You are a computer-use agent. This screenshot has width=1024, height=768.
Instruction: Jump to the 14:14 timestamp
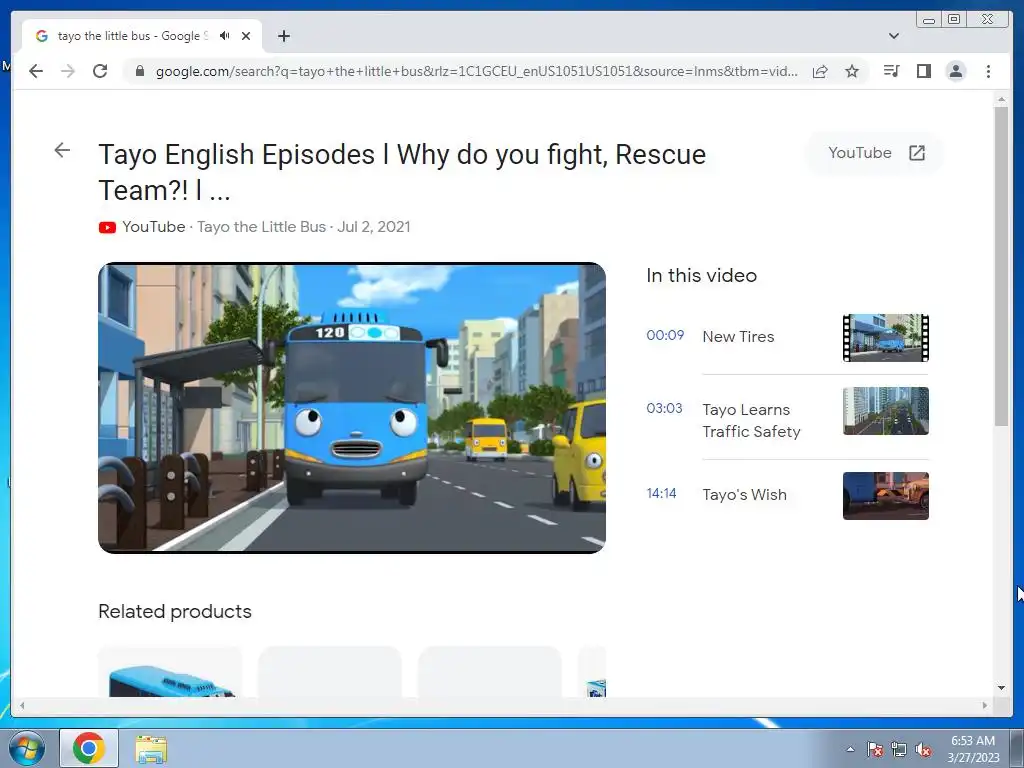[x=661, y=493]
